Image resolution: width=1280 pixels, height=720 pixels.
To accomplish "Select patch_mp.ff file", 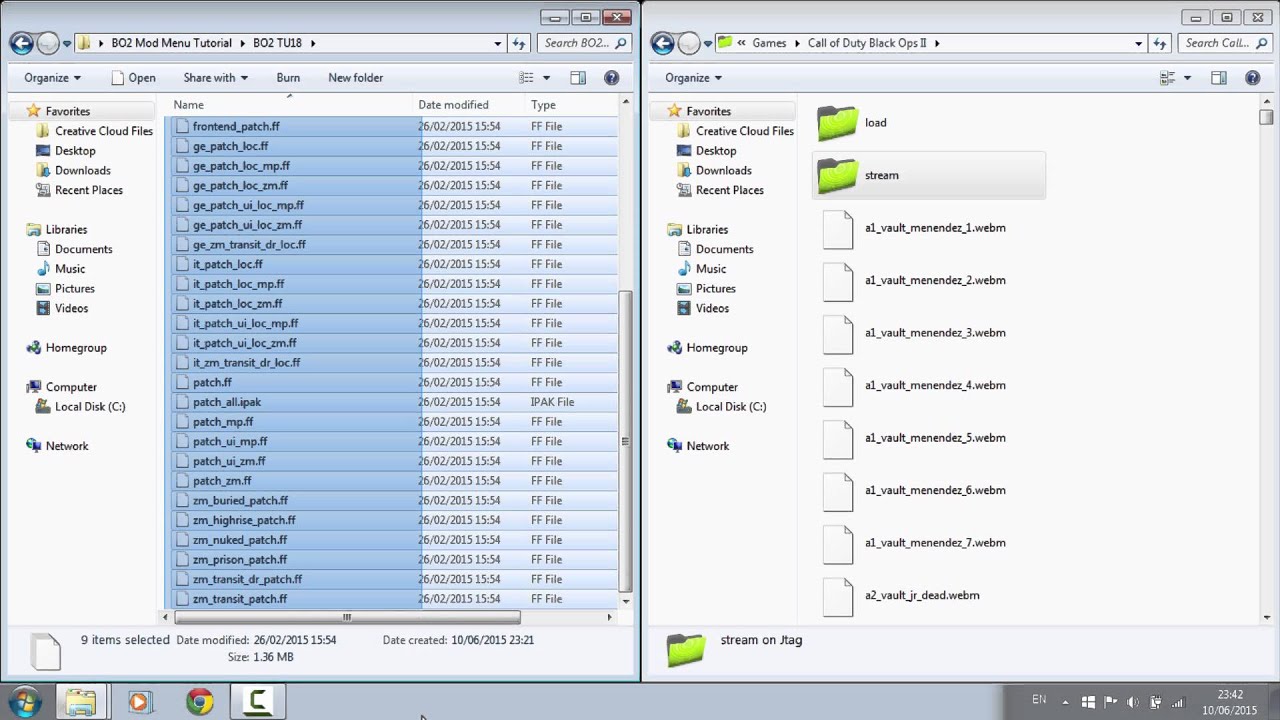I will click(x=223, y=422).
